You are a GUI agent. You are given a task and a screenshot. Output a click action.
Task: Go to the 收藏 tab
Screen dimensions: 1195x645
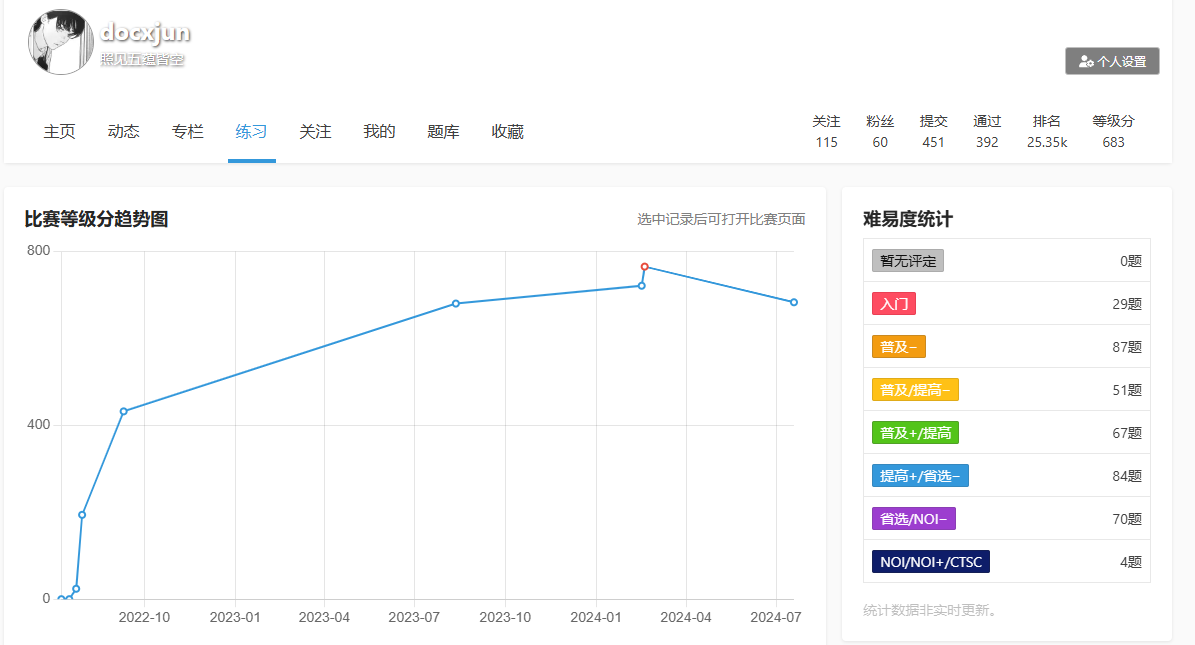point(508,132)
